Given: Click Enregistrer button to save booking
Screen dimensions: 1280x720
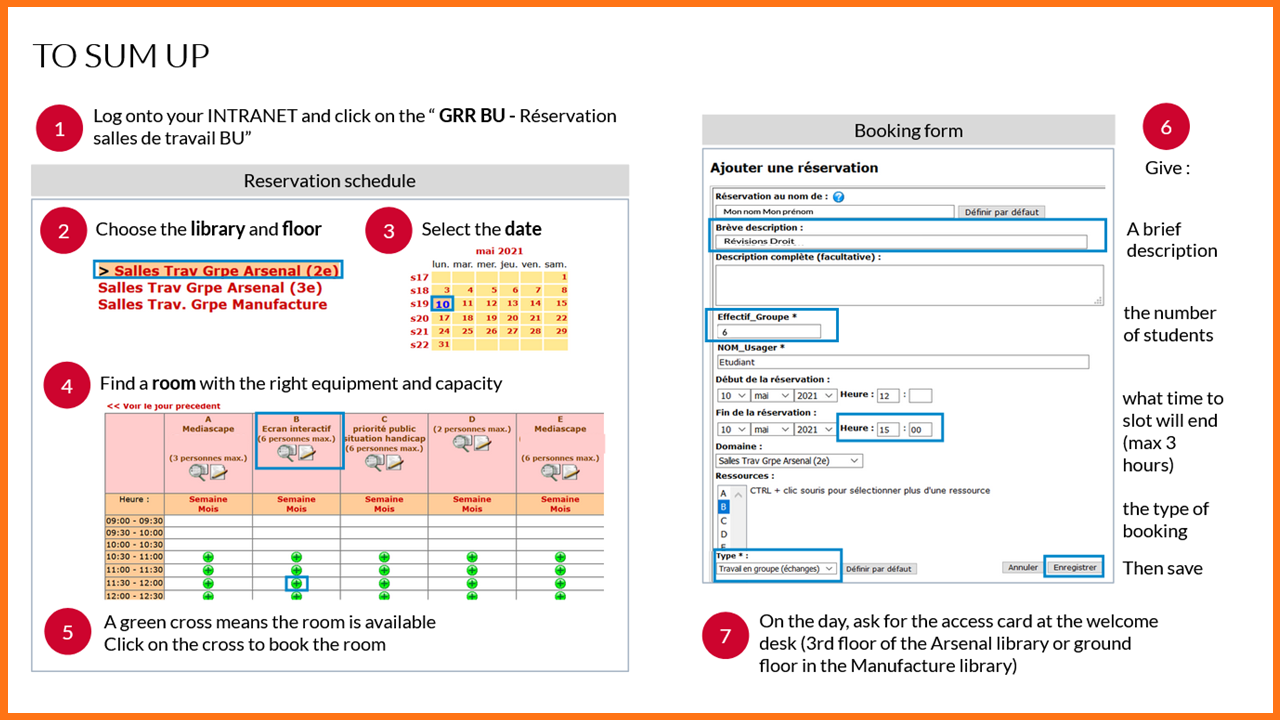Looking at the screenshot, I should pyautogui.click(x=1075, y=567).
